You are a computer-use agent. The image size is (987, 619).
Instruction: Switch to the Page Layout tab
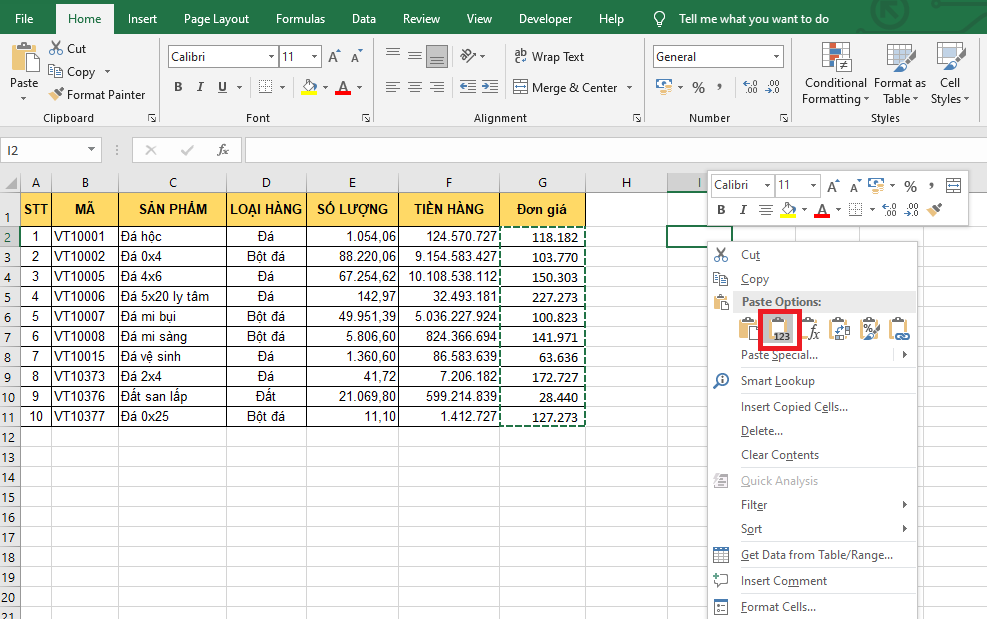(x=217, y=19)
